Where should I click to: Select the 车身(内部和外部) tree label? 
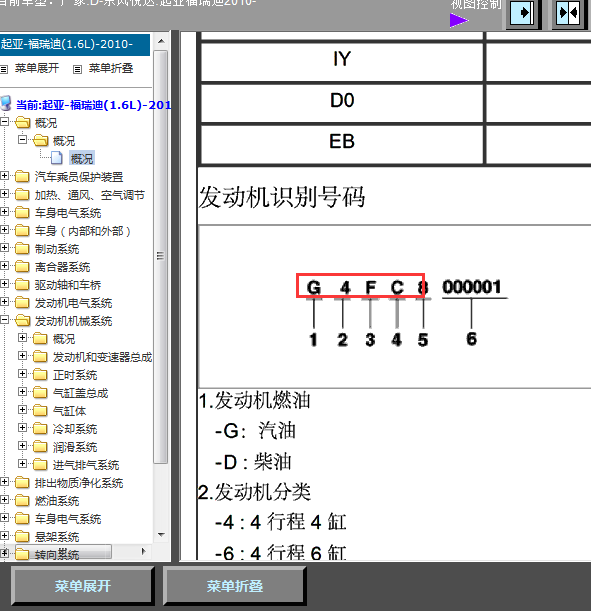tap(82, 231)
